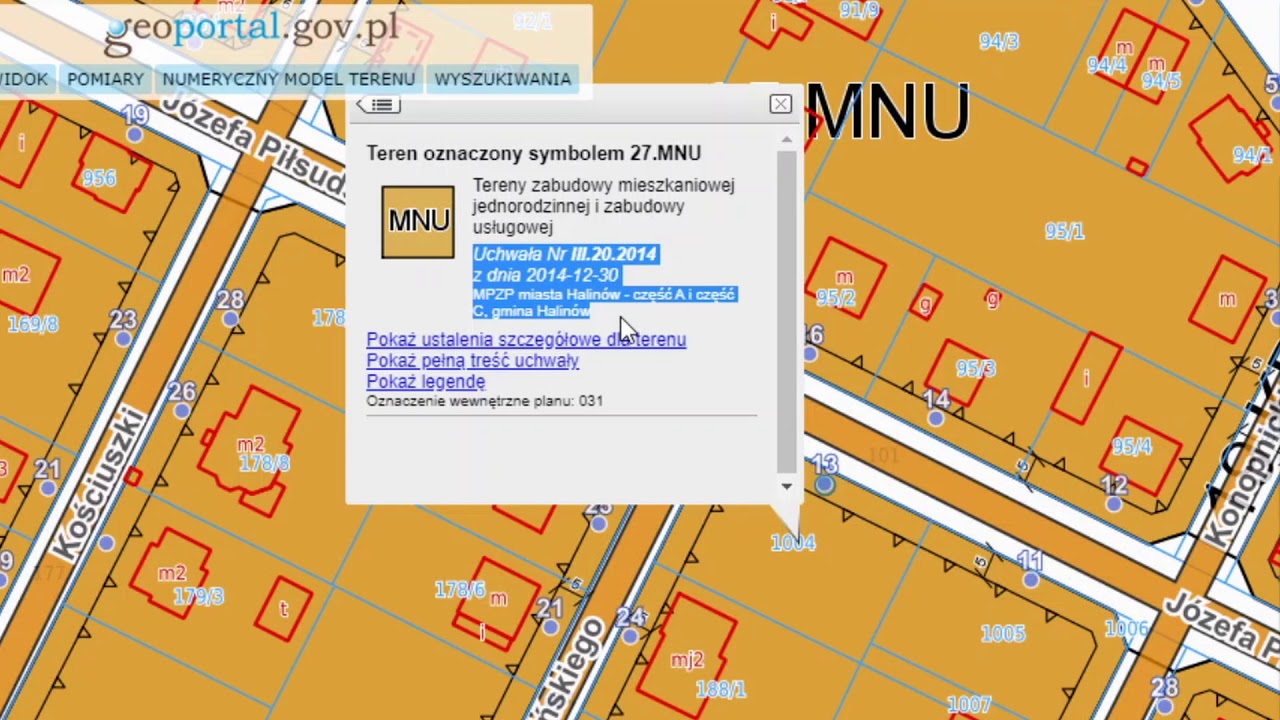This screenshot has height=720, width=1280.
Task: Click the back-to-list icon in the popup header
Action: tap(379, 105)
